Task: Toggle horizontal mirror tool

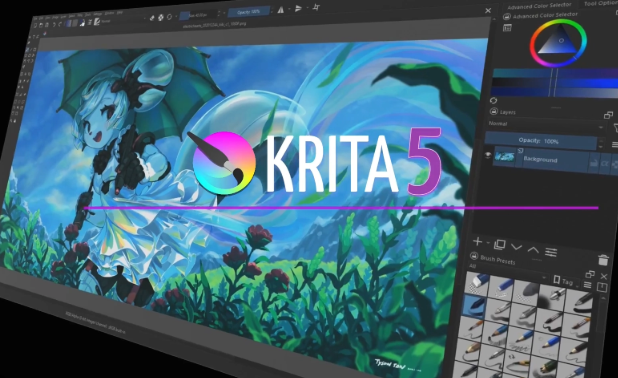Action: pyautogui.click(x=281, y=9)
